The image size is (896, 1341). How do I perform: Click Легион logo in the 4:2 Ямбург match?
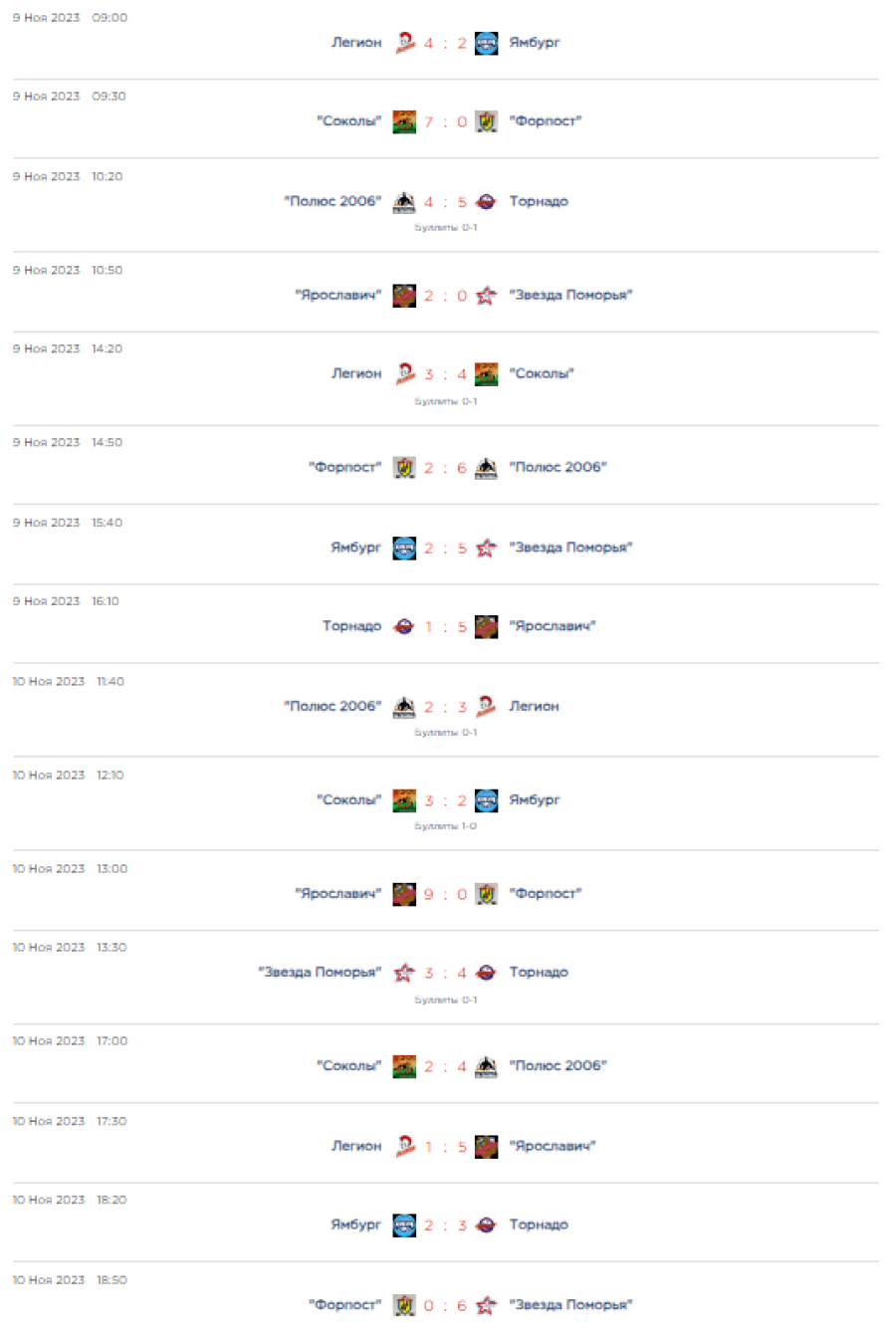pos(404,43)
